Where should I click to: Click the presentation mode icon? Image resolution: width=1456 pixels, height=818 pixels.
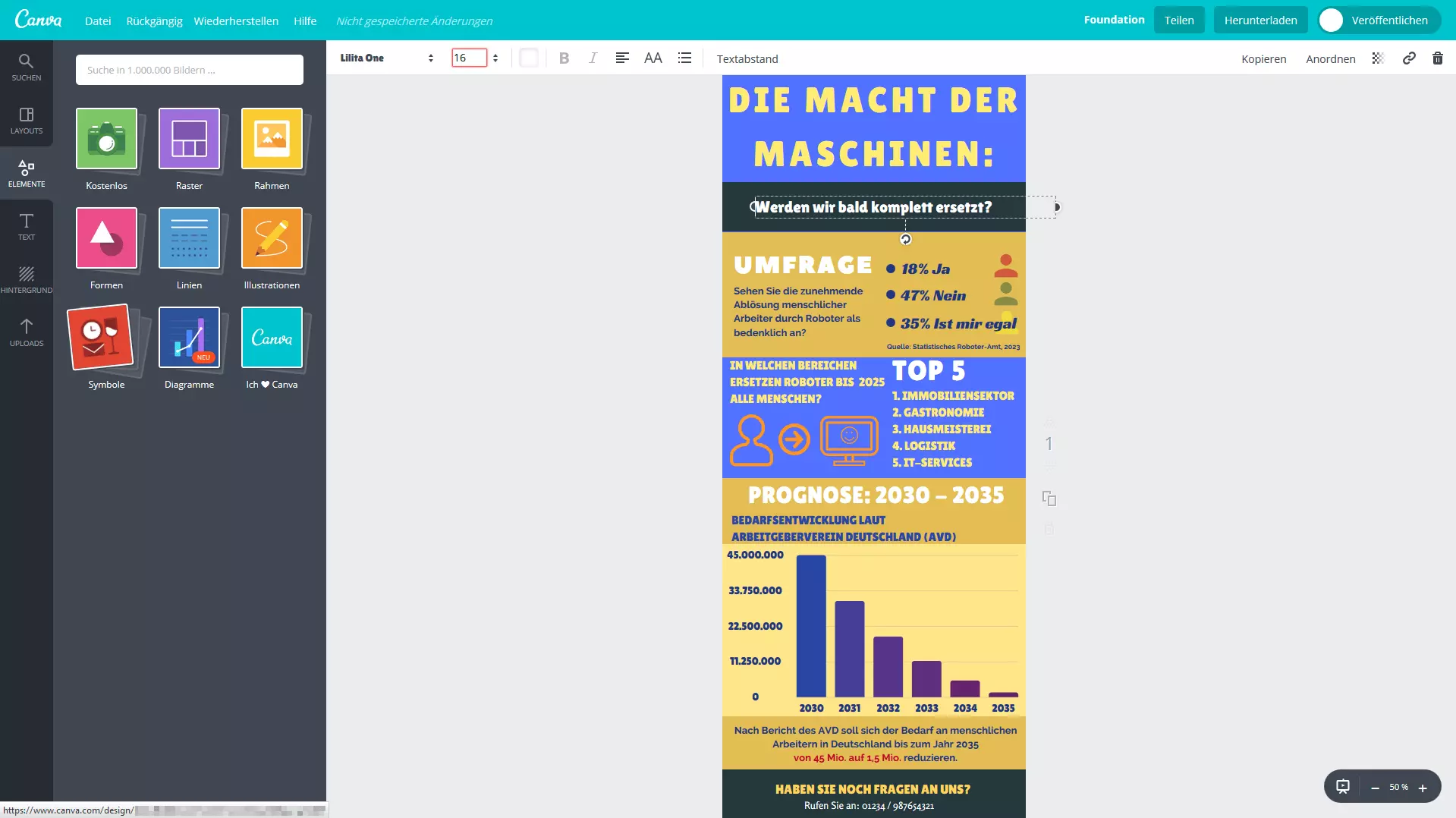click(1343, 787)
